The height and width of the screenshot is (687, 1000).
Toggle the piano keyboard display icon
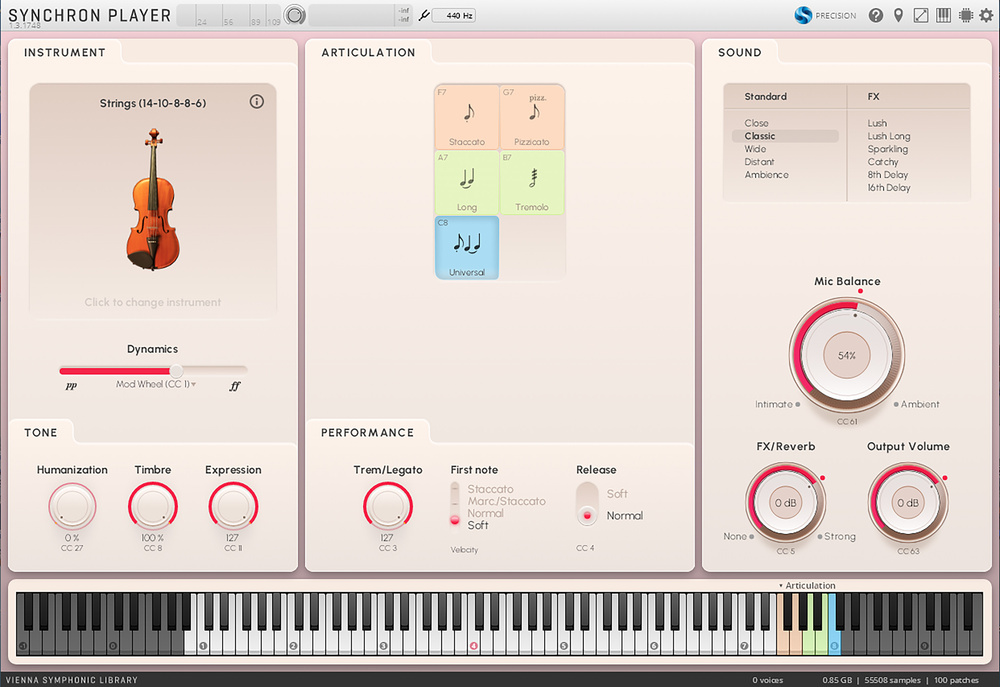943,15
